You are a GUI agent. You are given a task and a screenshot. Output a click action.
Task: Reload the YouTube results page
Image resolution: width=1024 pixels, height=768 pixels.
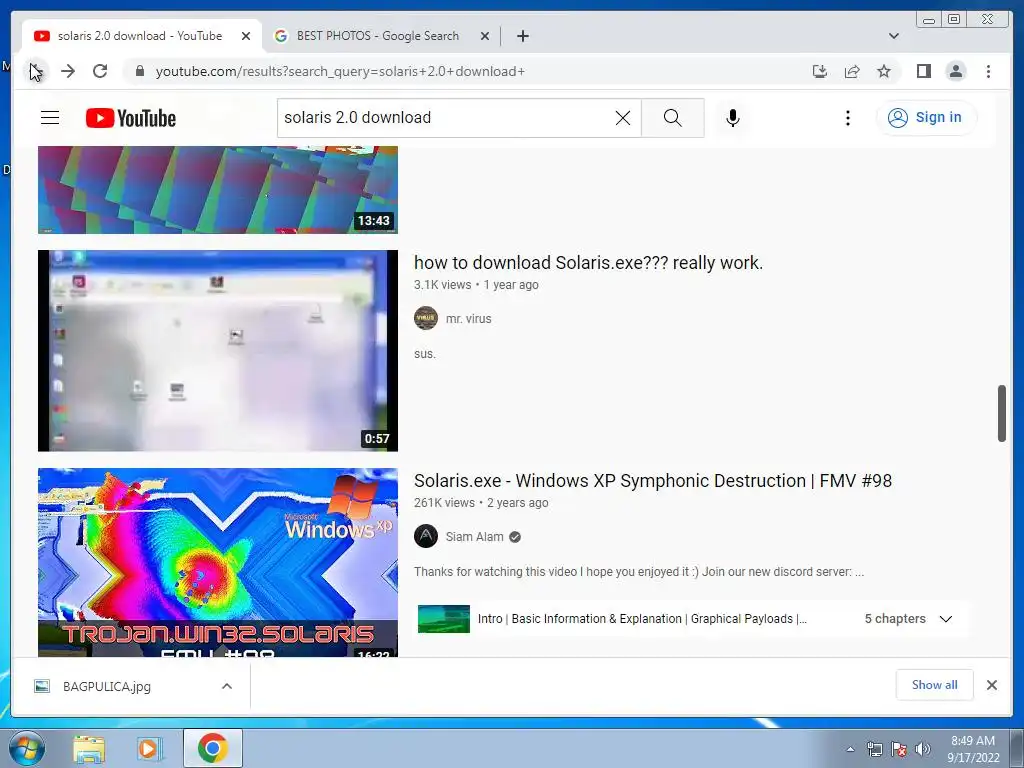coord(100,71)
